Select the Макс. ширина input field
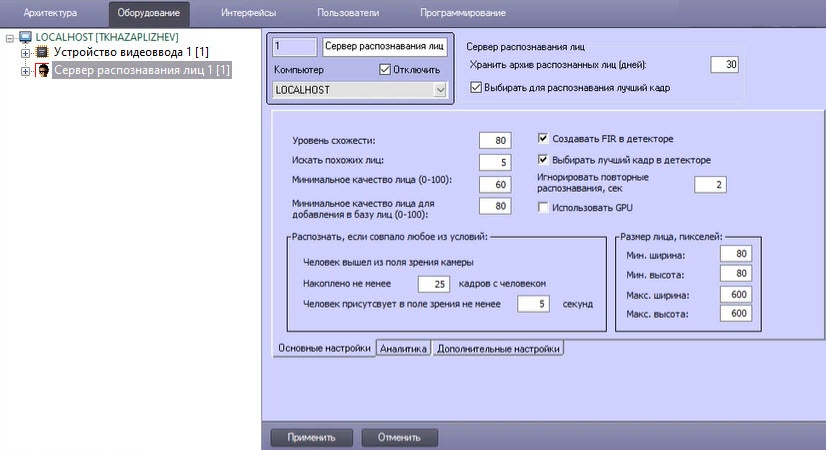Image resolution: width=826 pixels, height=450 pixels. click(x=734, y=294)
